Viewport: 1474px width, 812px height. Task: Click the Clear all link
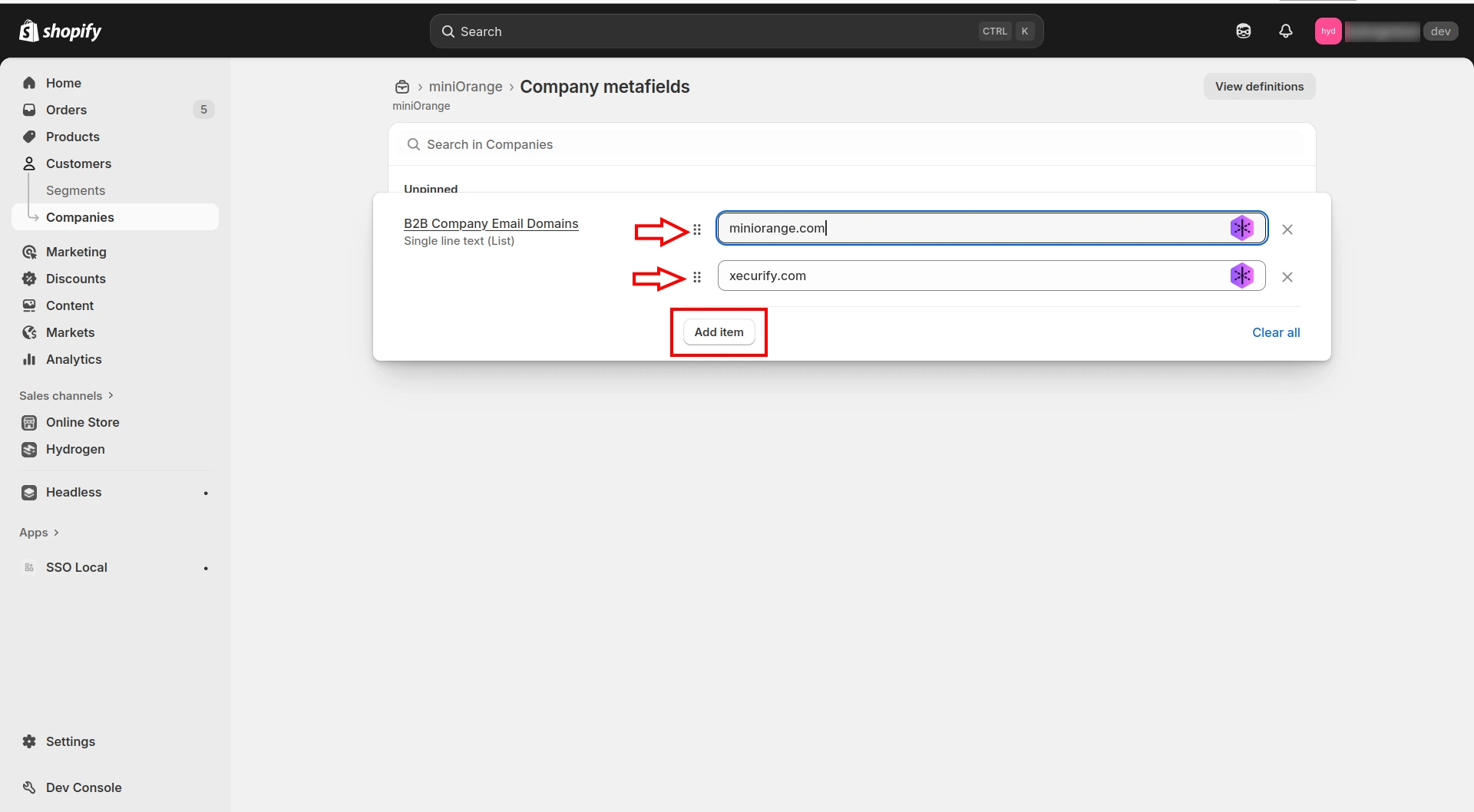(x=1275, y=332)
